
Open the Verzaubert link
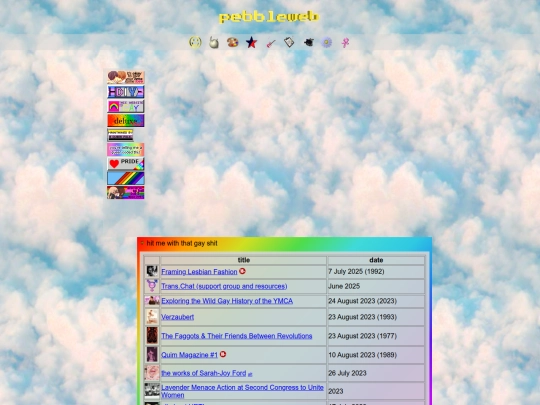(177, 317)
